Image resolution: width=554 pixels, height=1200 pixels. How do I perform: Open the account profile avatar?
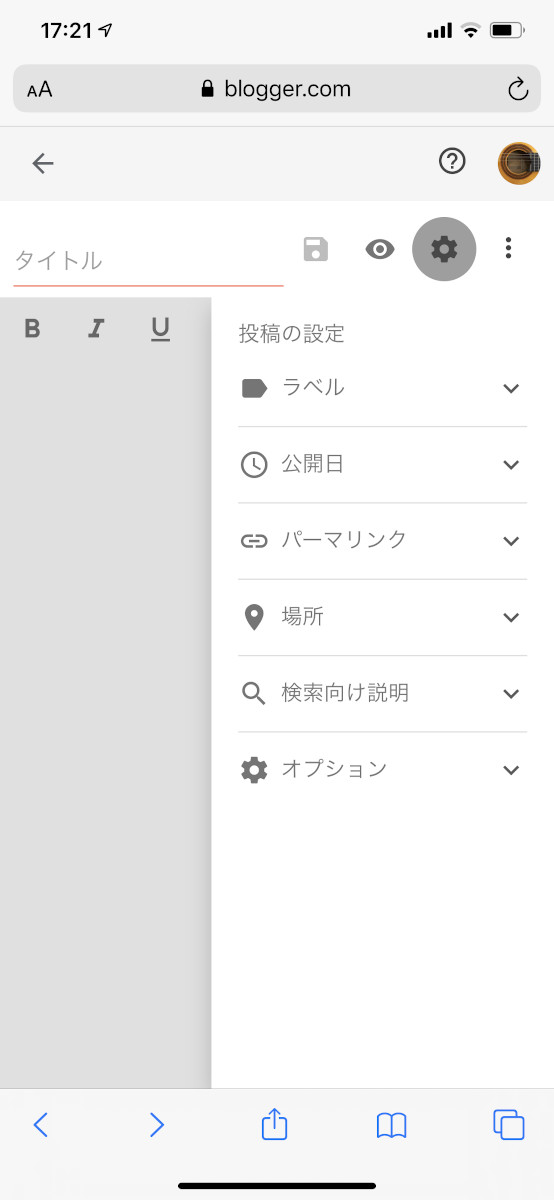coord(519,163)
